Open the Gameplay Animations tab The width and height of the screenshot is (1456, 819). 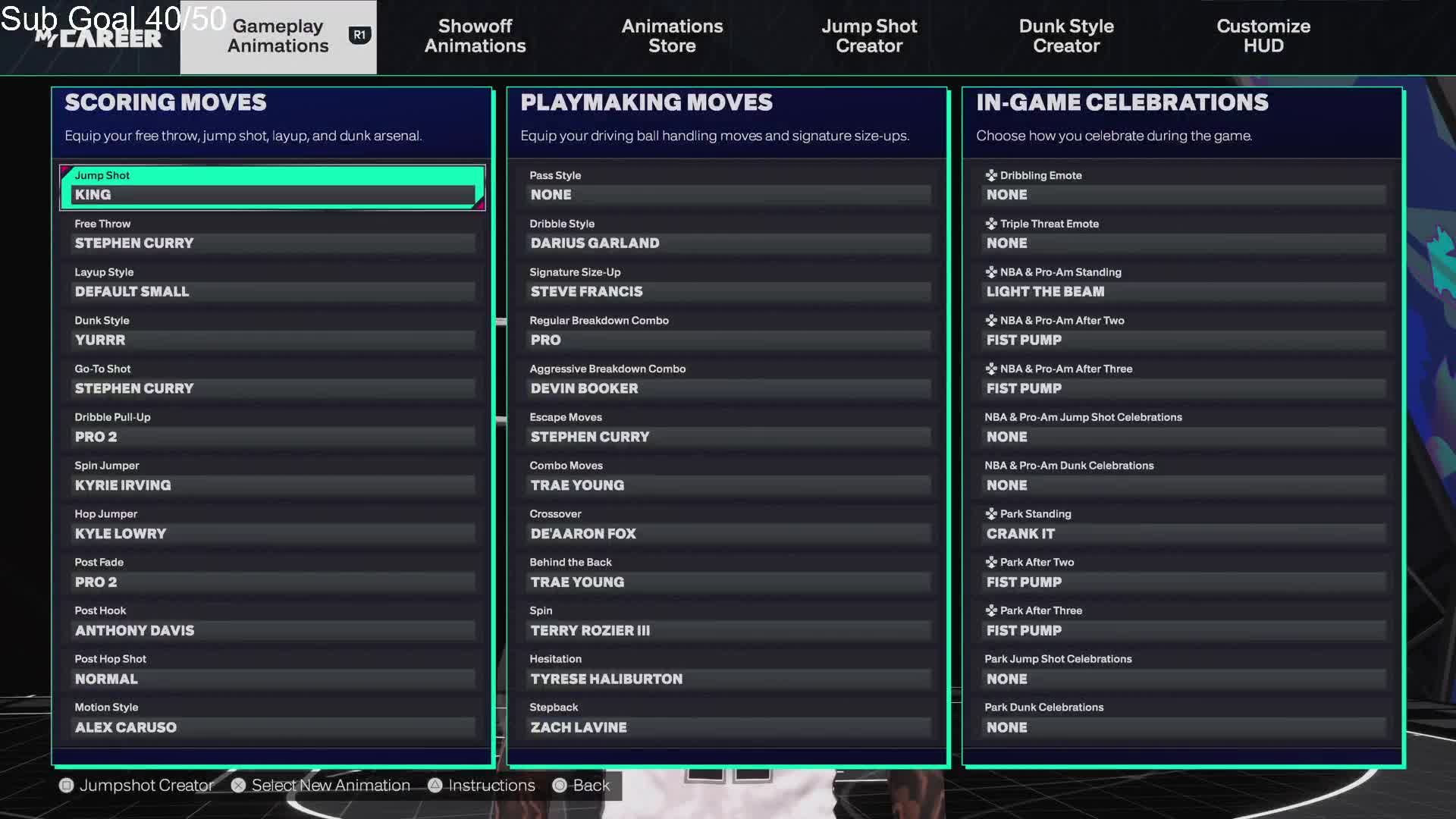tap(278, 36)
